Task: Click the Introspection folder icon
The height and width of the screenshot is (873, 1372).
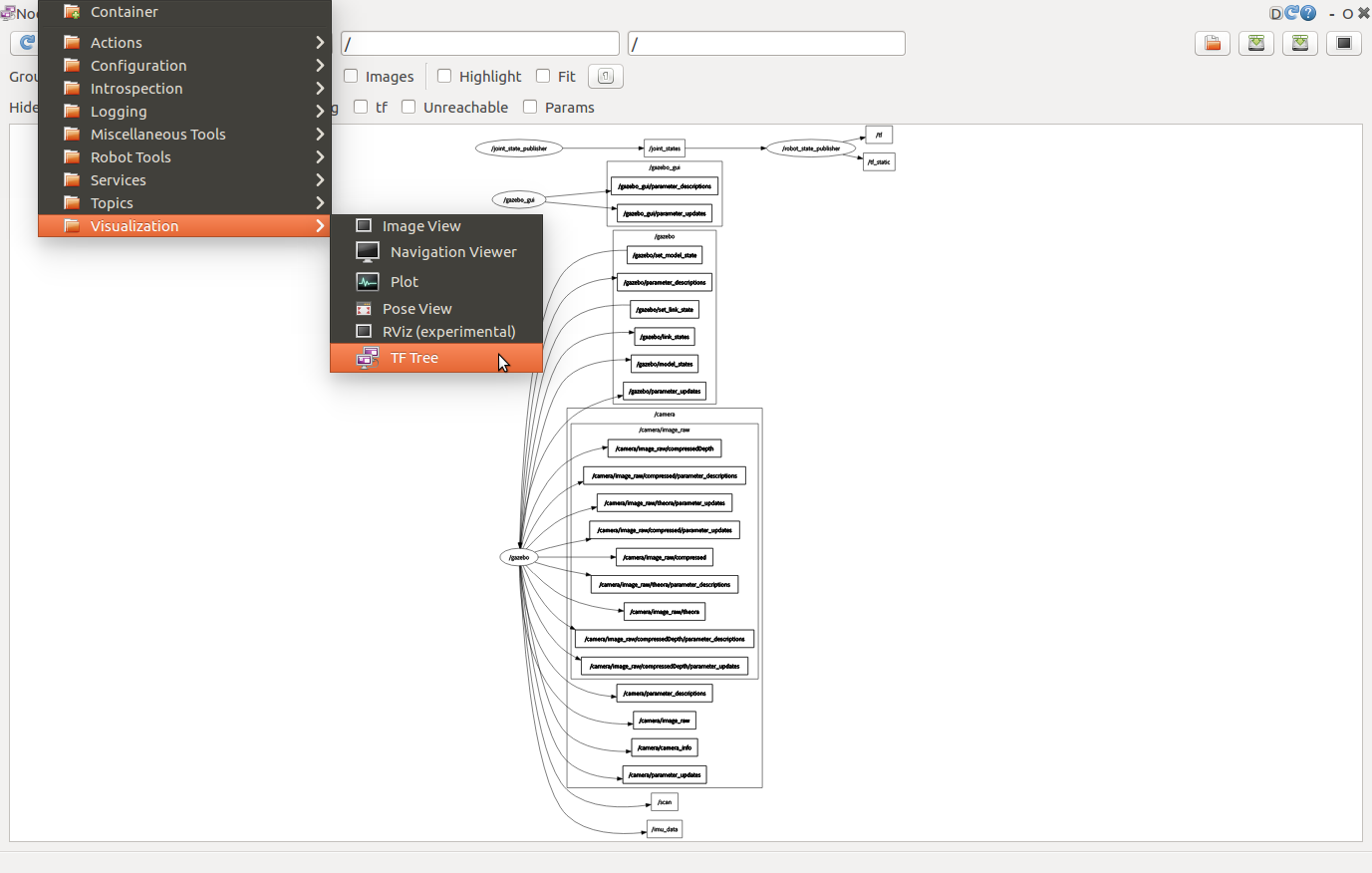Action: pyautogui.click(x=72, y=88)
